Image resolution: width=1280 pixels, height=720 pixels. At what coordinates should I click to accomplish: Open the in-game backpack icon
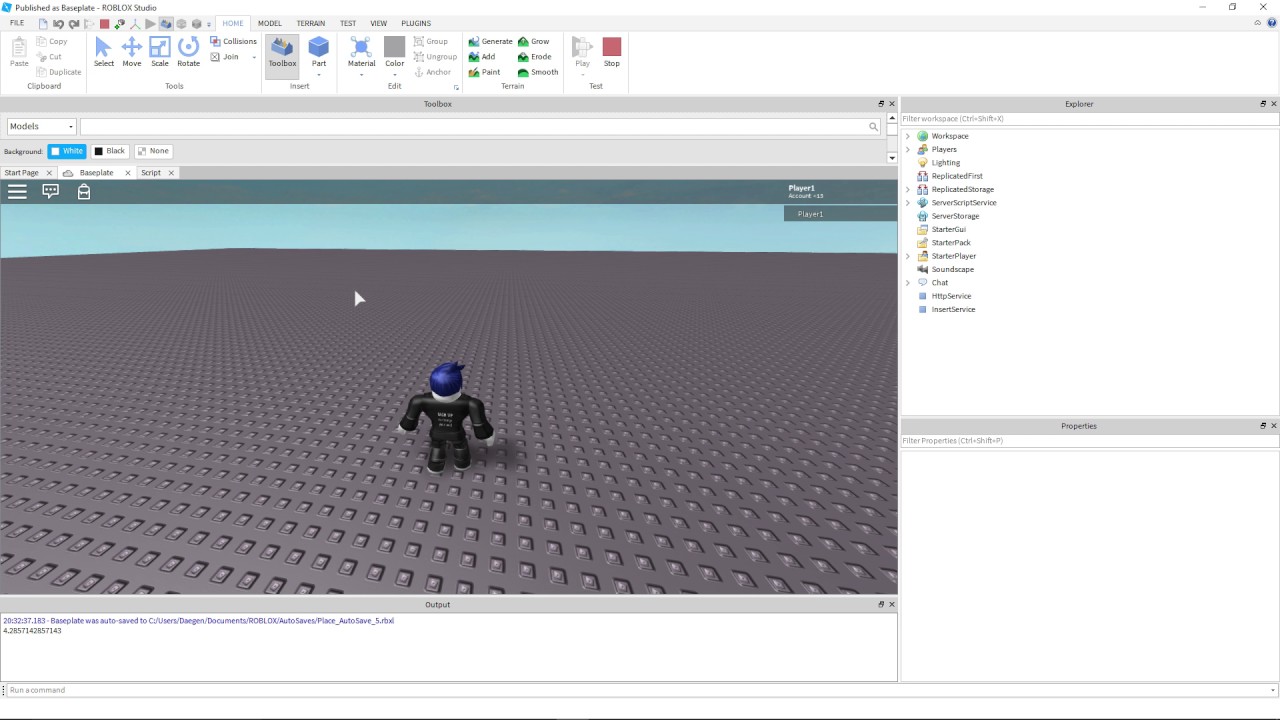pos(84,191)
